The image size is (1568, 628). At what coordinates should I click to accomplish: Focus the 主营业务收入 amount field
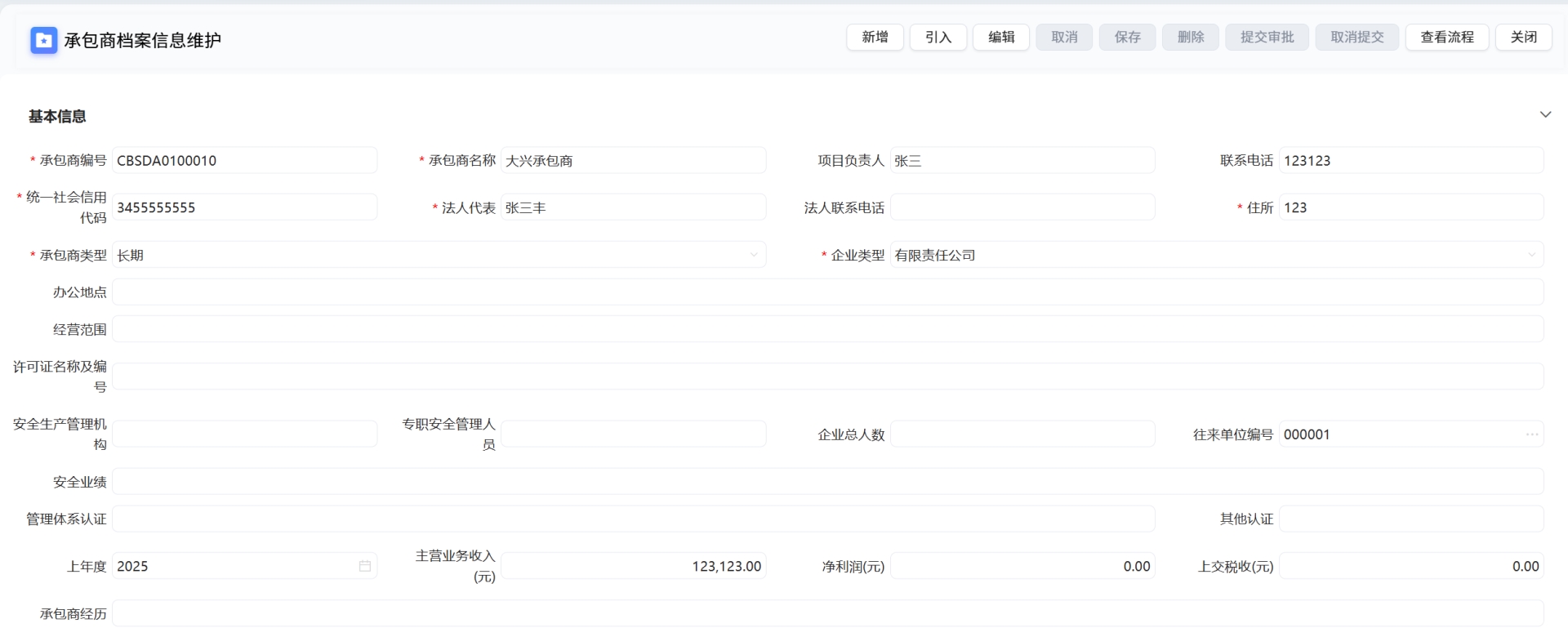[x=634, y=566]
